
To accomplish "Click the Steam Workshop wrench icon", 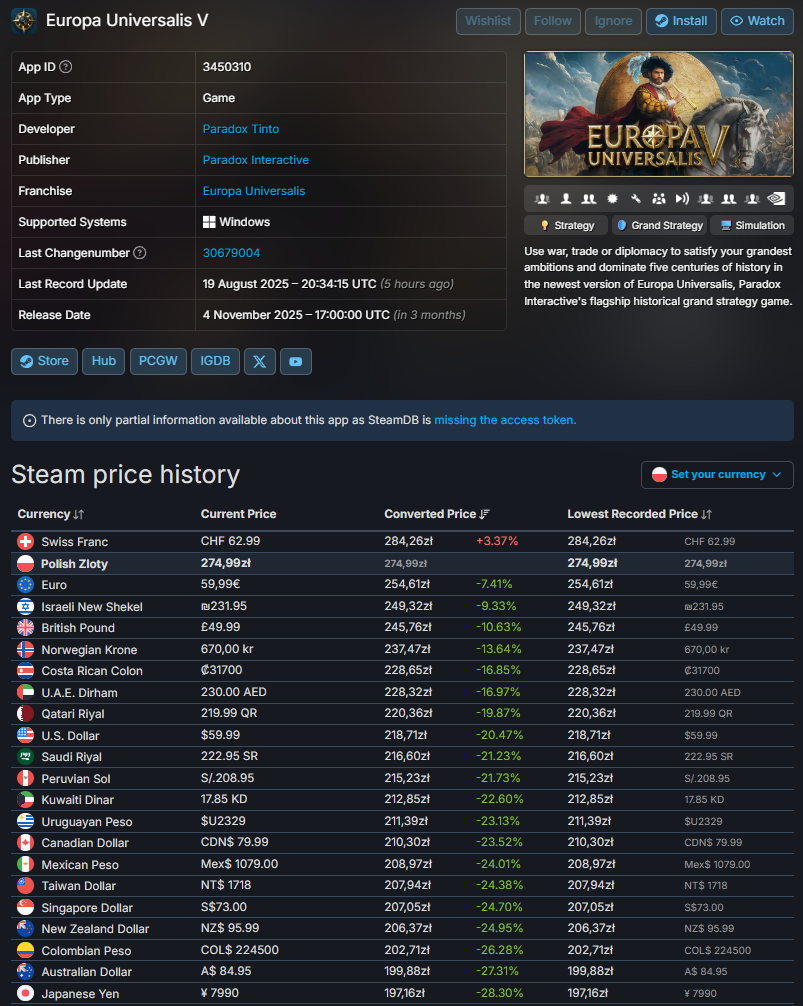I will point(636,199).
